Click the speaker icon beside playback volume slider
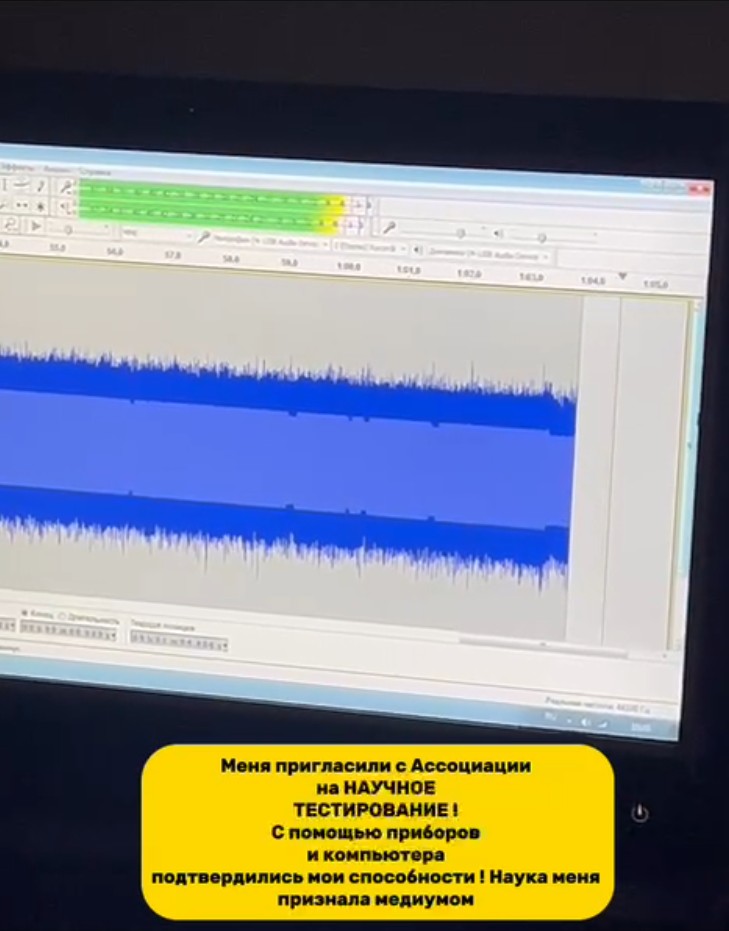729x931 pixels. tap(499, 233)
